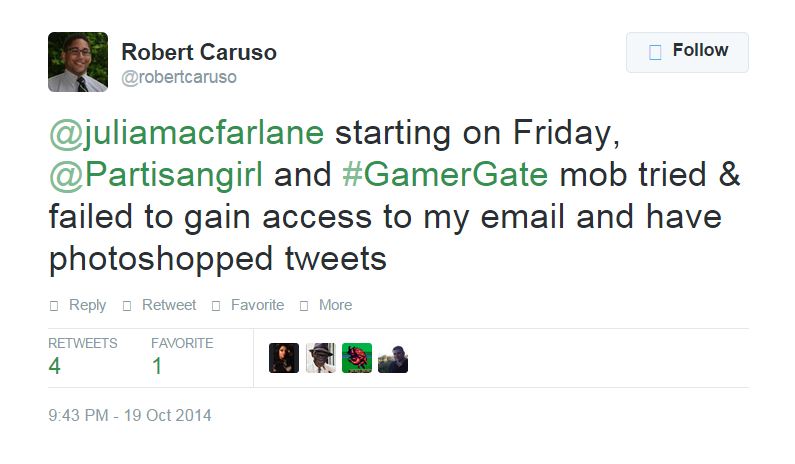Click the Follow button

[687, 52]
